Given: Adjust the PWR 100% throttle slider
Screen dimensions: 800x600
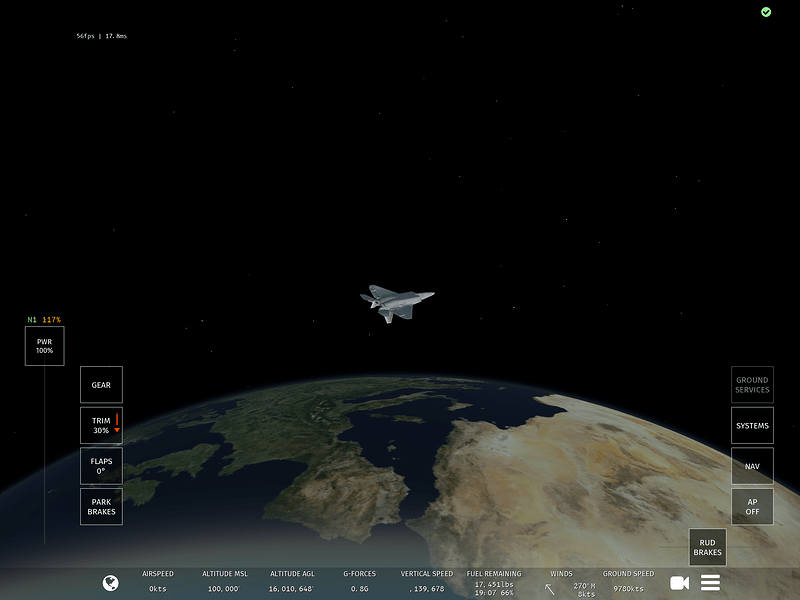Looking at the screenshot, I should point(44,346).
